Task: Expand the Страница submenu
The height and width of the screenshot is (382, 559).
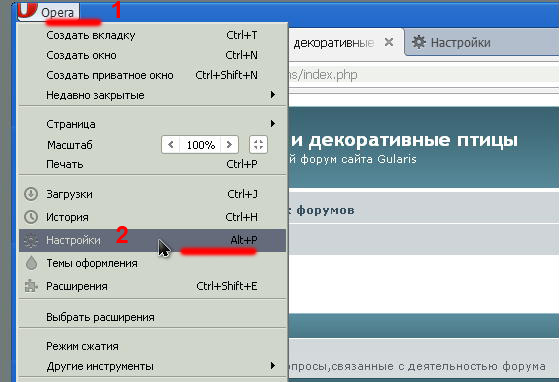Action: [x=153, y=124]
